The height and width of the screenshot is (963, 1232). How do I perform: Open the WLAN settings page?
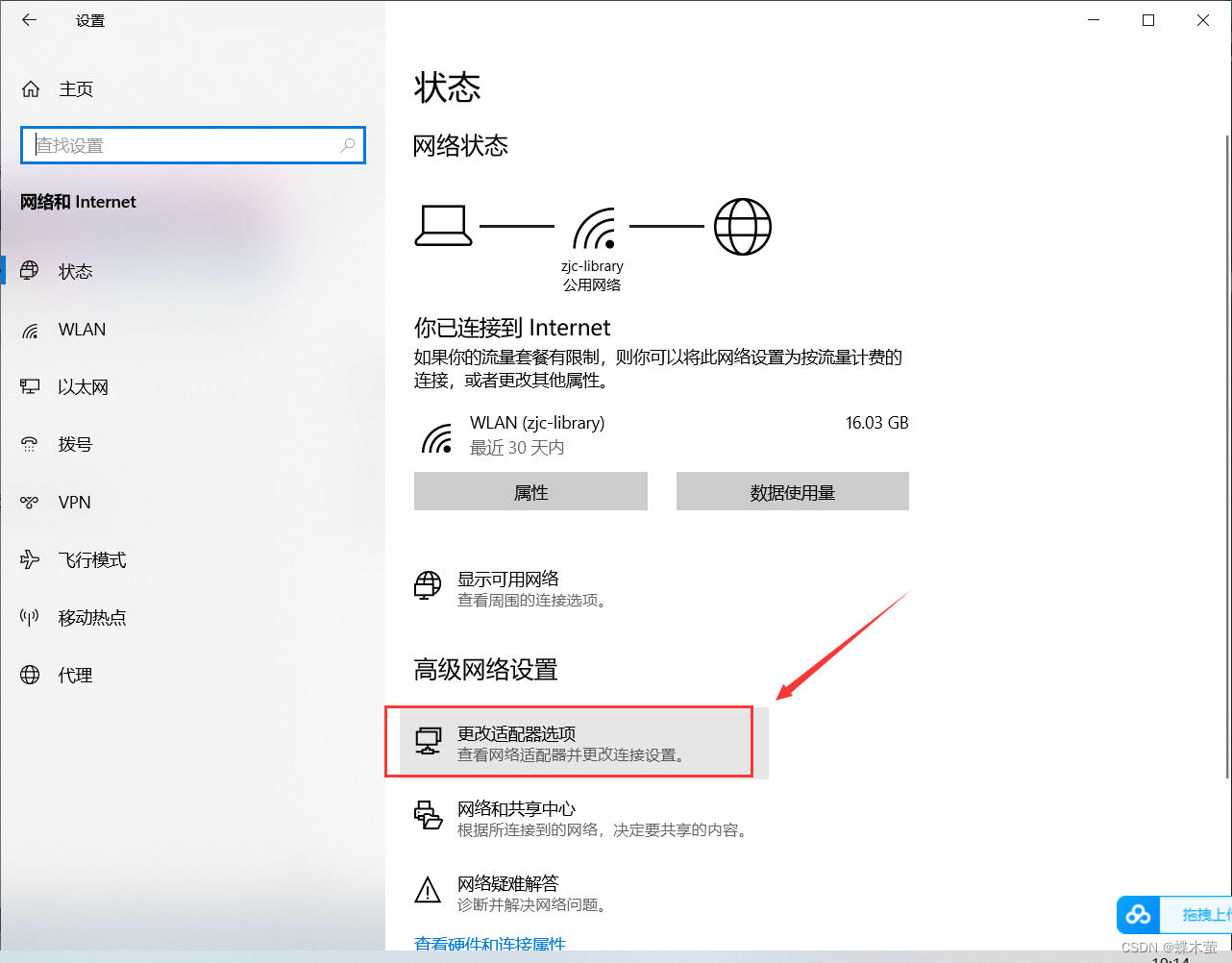192,330
